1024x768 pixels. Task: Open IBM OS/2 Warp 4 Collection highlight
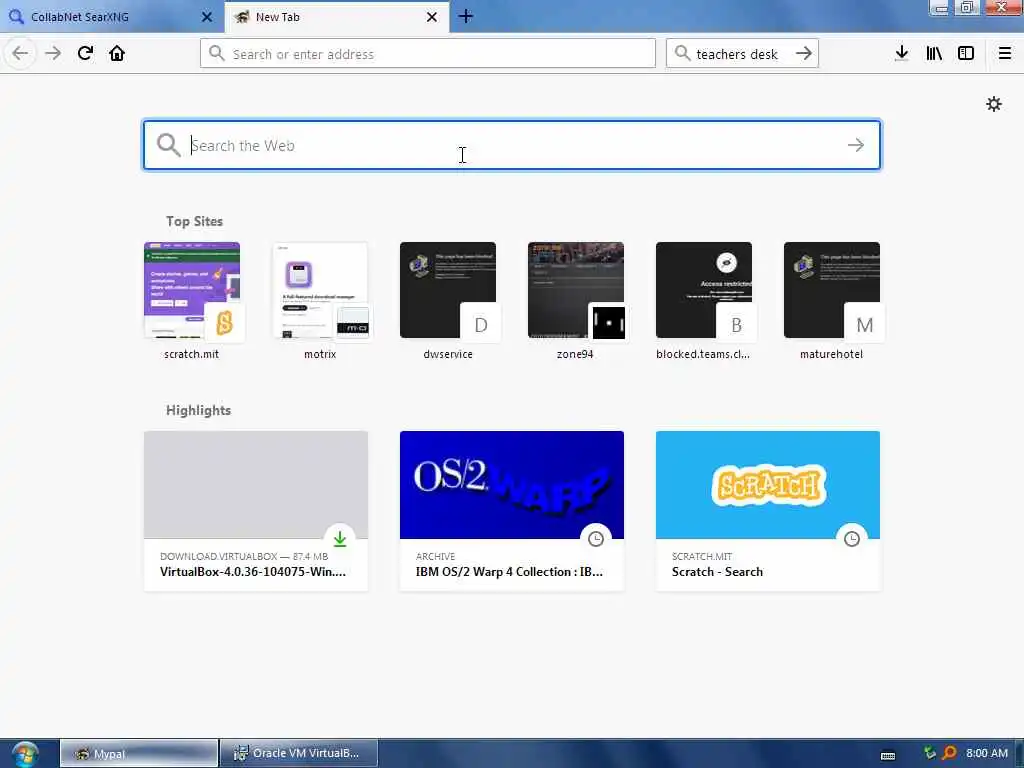[512, 511]
